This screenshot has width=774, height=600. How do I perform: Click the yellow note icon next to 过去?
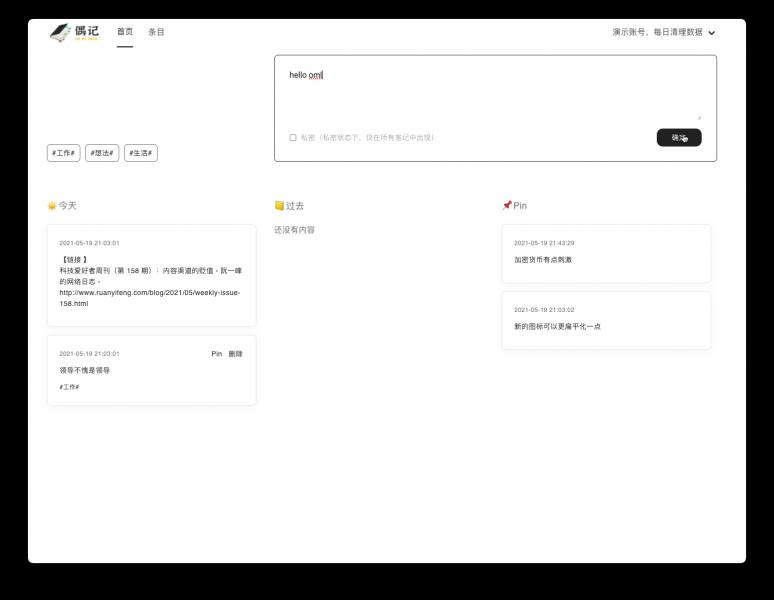[279, 205]
